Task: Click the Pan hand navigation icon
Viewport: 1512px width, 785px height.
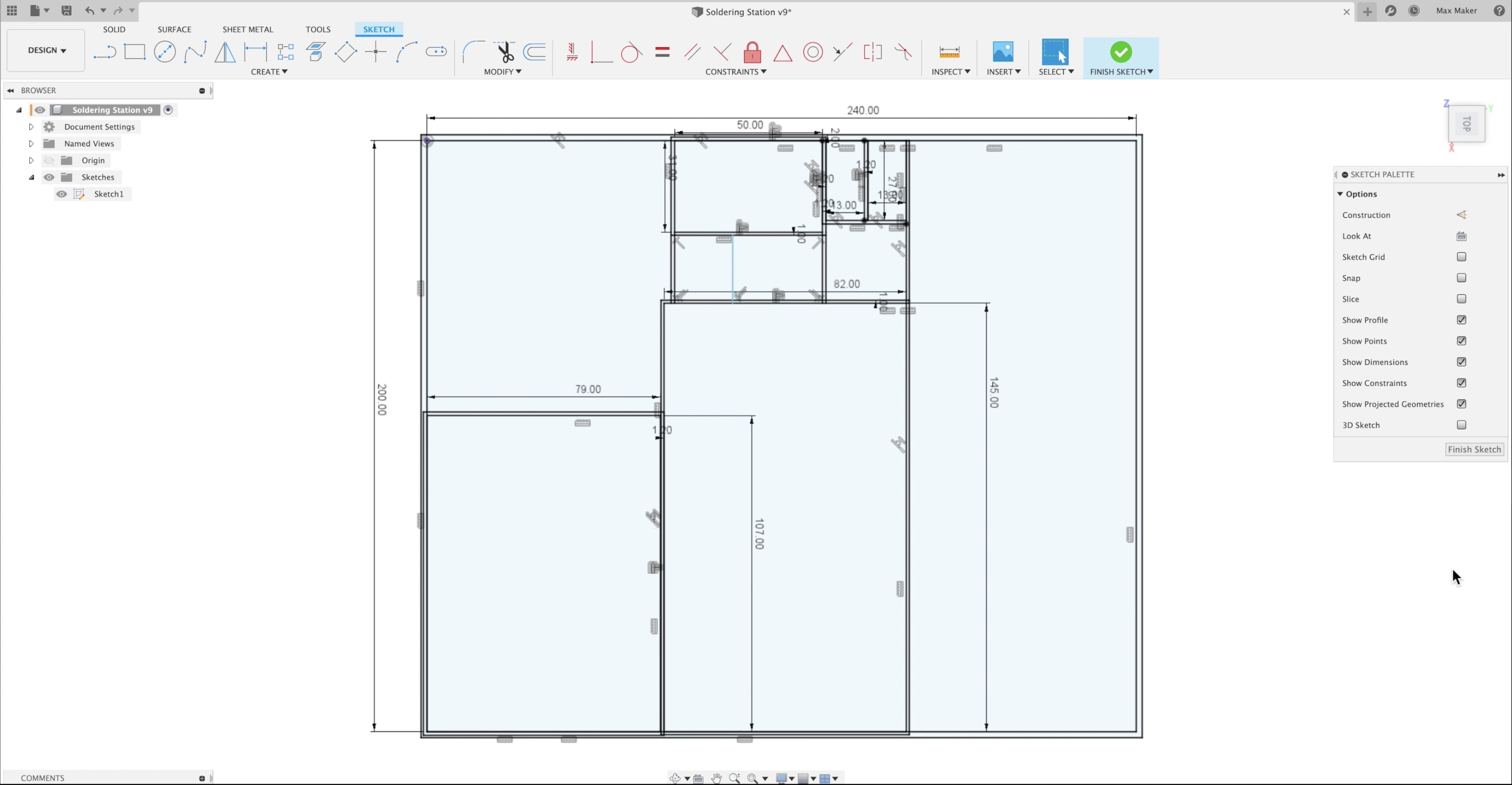Action: click(x=716, y=778)
